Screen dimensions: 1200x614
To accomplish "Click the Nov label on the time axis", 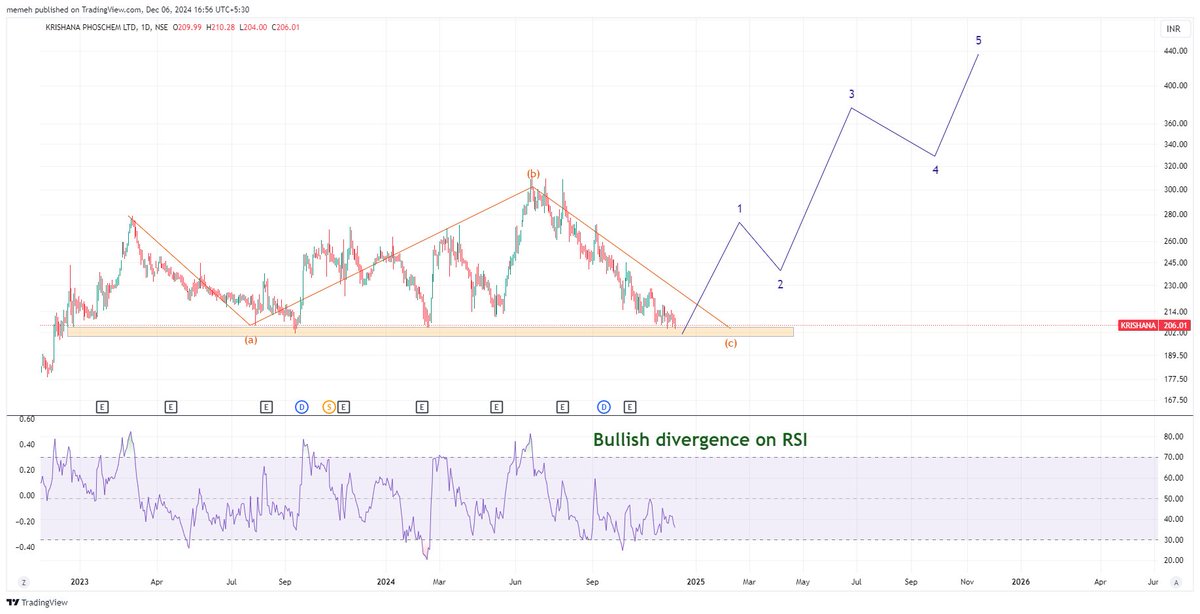I will click(967, 581).
